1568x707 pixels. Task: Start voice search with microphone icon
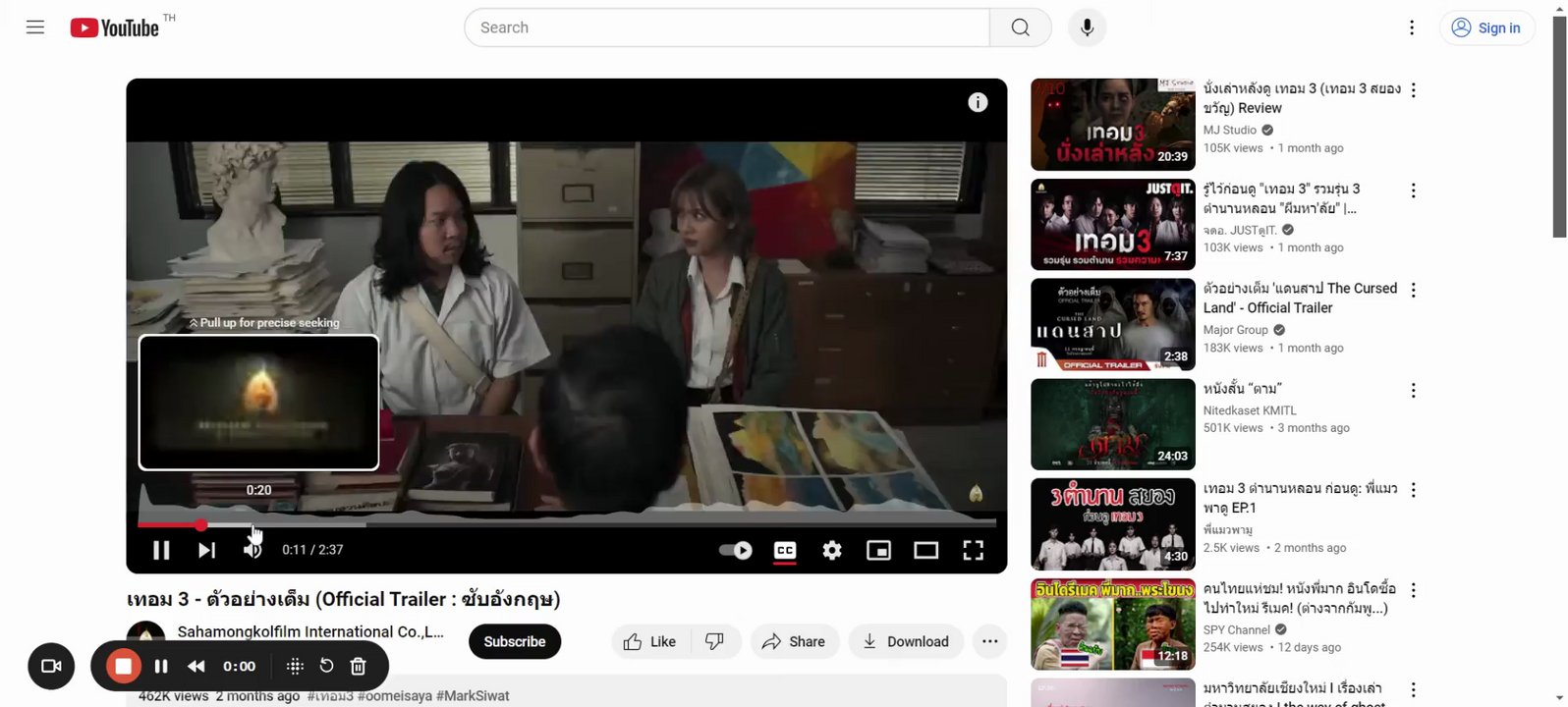[1087, 27]
